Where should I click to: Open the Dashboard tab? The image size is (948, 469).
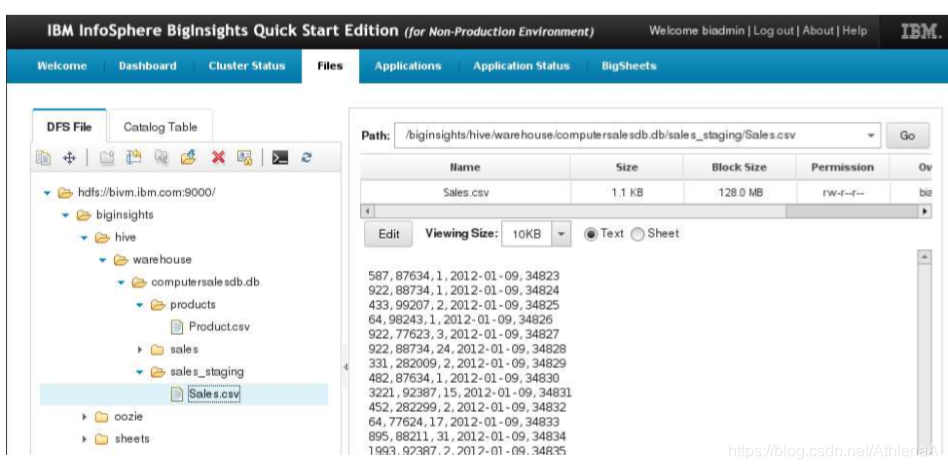coord(148,66)
